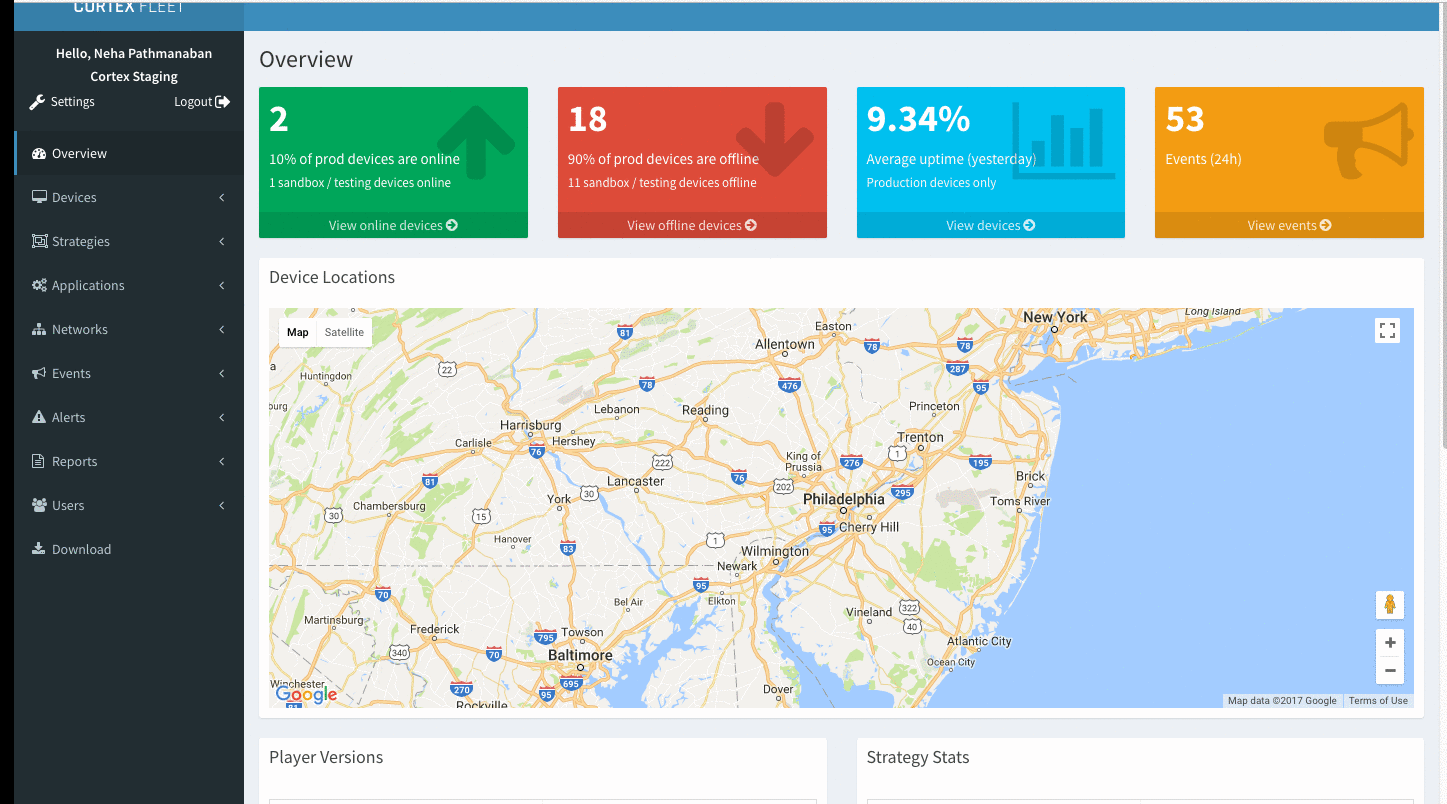Expand the Applications submenu chevron

[x=222, y=286]
